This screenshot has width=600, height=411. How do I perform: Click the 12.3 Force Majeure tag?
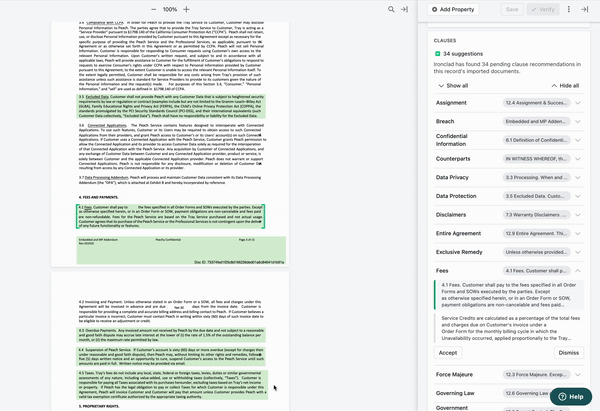(x=536, y=374)
